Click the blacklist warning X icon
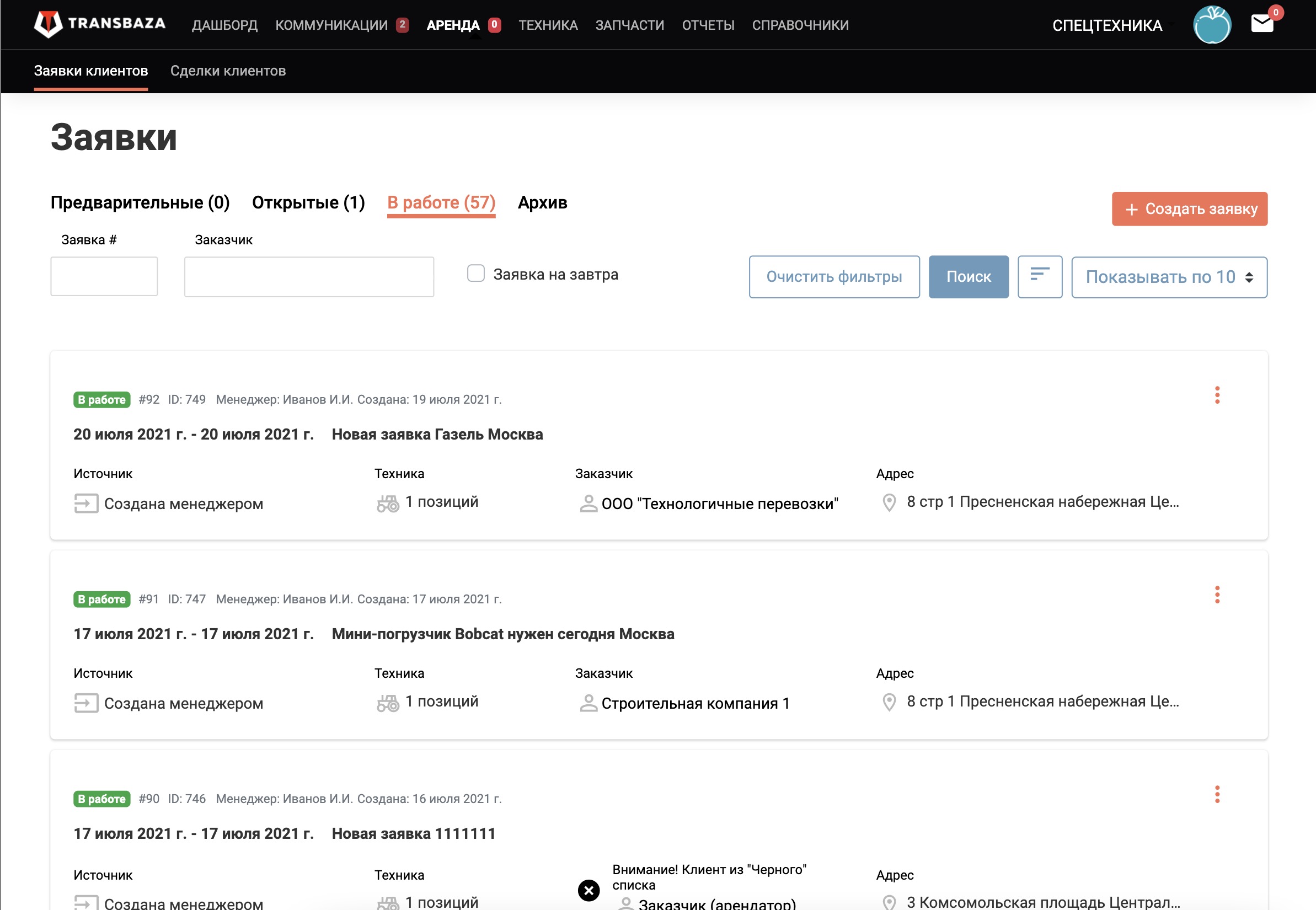This screenshot has width=1316, height=910. [x=589, y=890]
